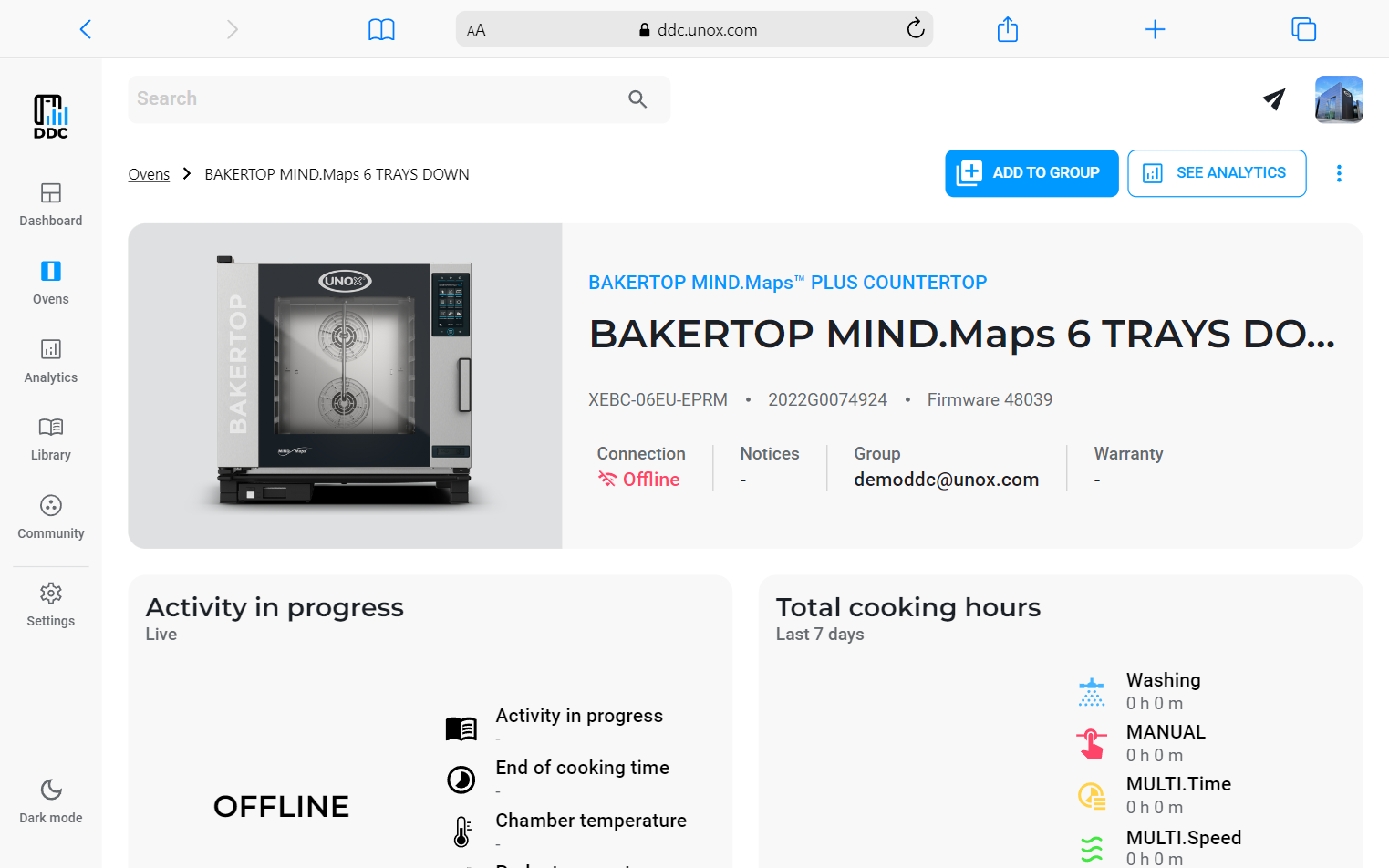The height and width of the screenshot is (868, 1389).
Task: Expand the breadcrumb chevron after Ovens
Action: [186, 173]
